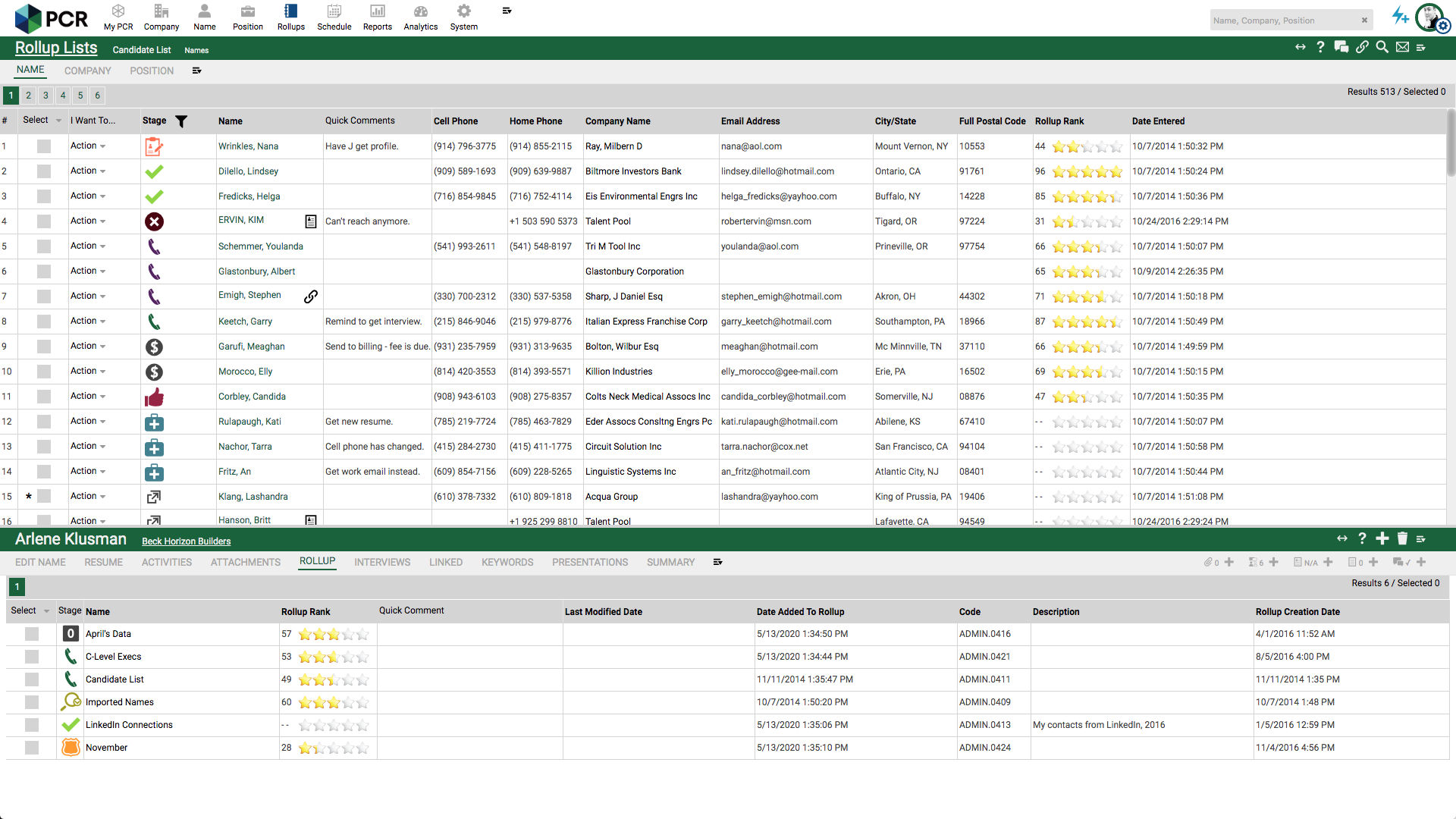Select checkbox for the Candidate List rollup row

32,679
